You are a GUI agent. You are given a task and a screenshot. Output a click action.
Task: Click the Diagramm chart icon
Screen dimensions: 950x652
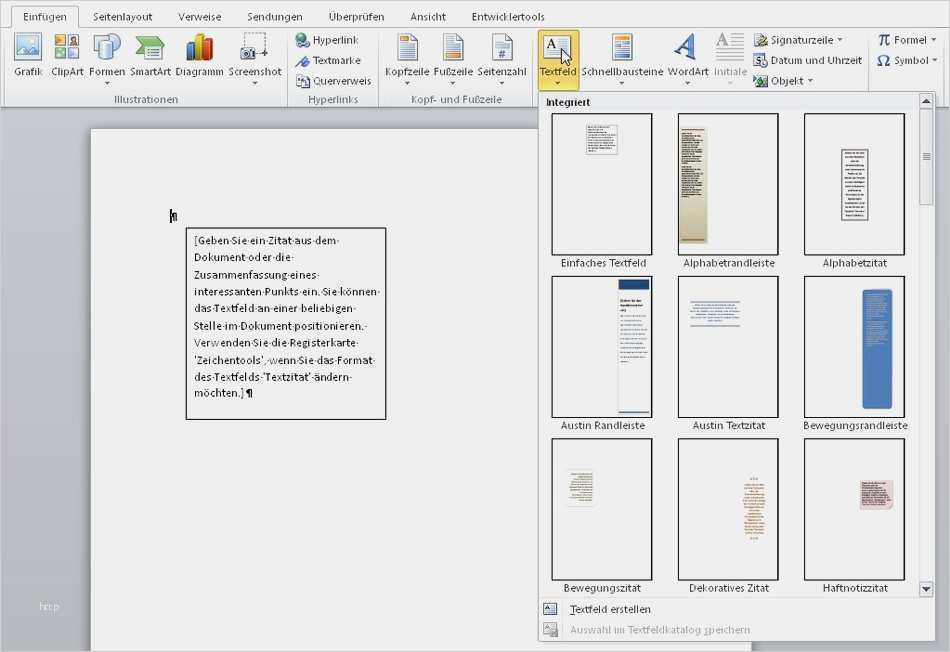(199, 55)
